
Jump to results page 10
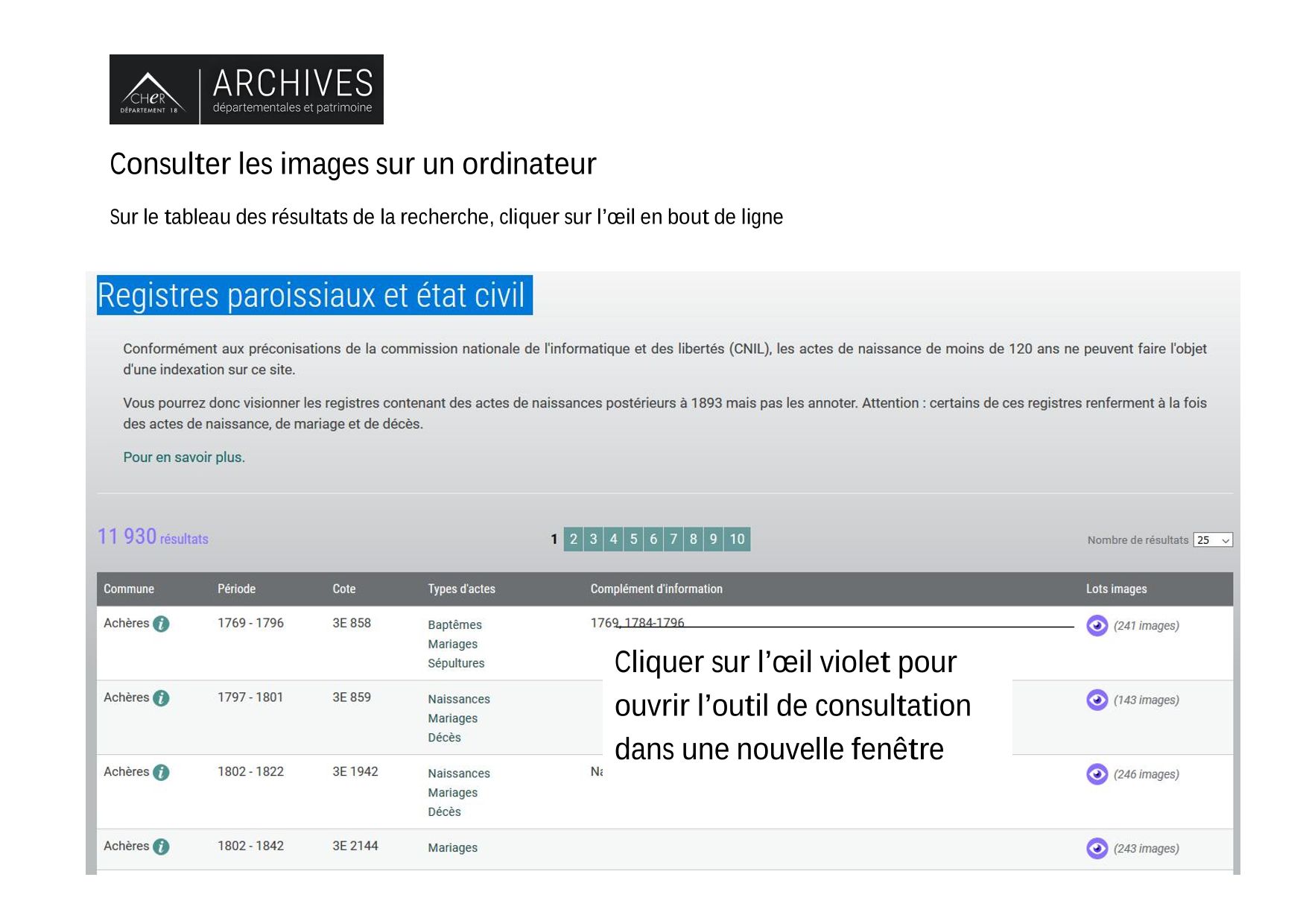tap(737, 539)
